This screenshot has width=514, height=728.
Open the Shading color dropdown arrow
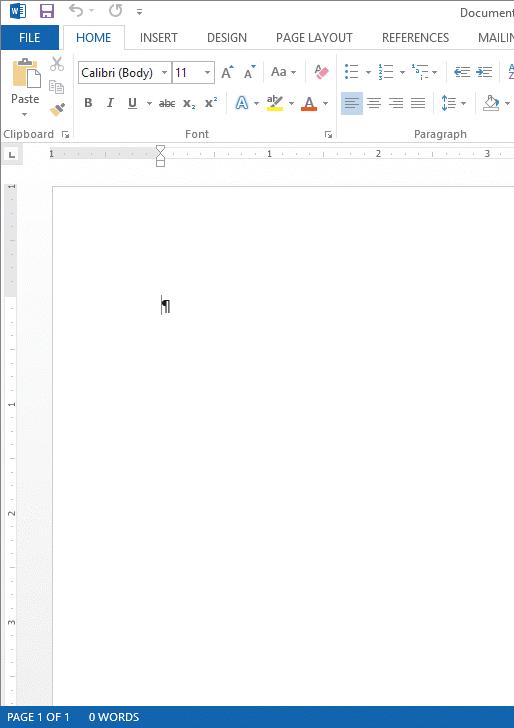(507, 103)
